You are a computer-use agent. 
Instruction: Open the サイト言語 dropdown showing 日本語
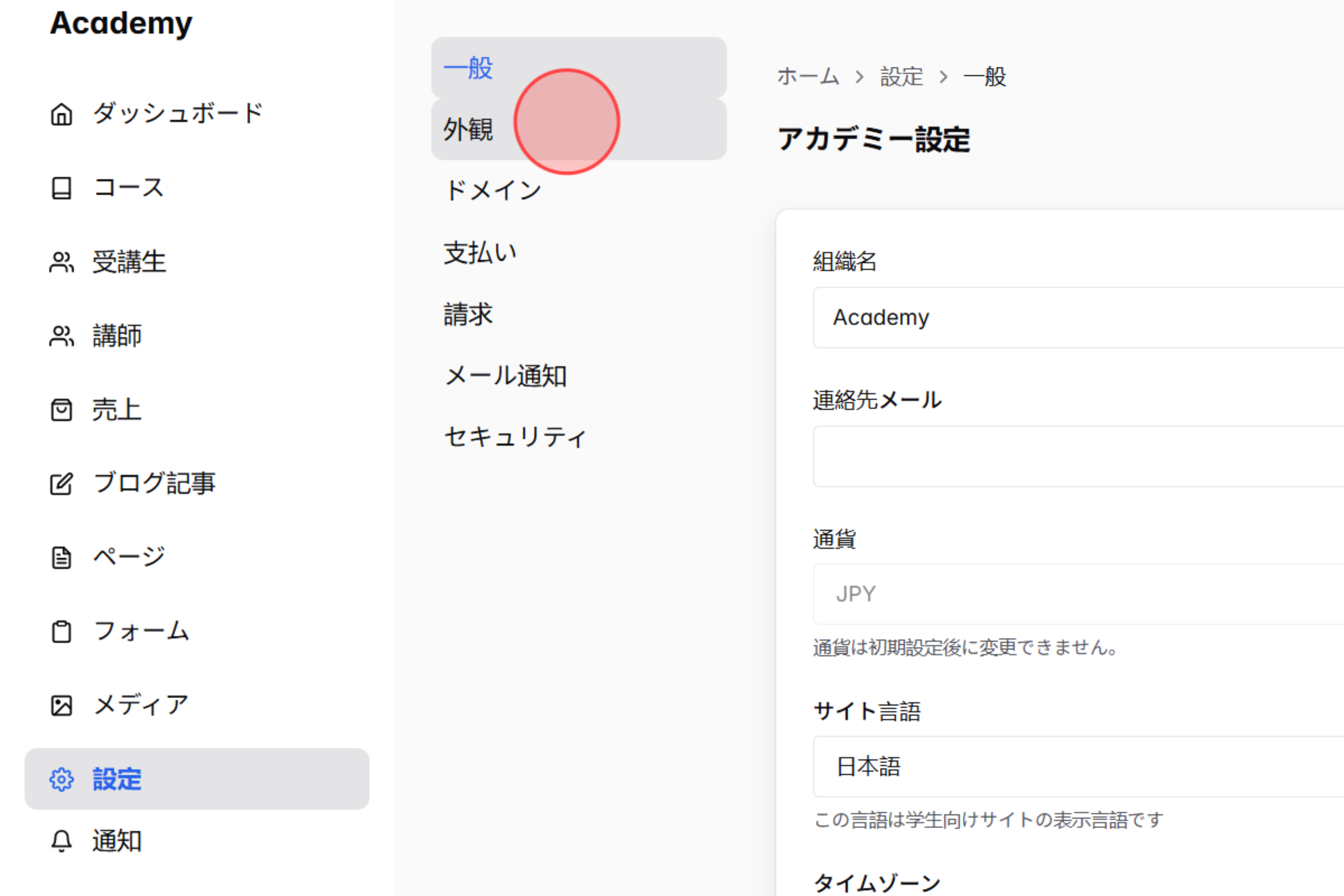click(1029, 766)
